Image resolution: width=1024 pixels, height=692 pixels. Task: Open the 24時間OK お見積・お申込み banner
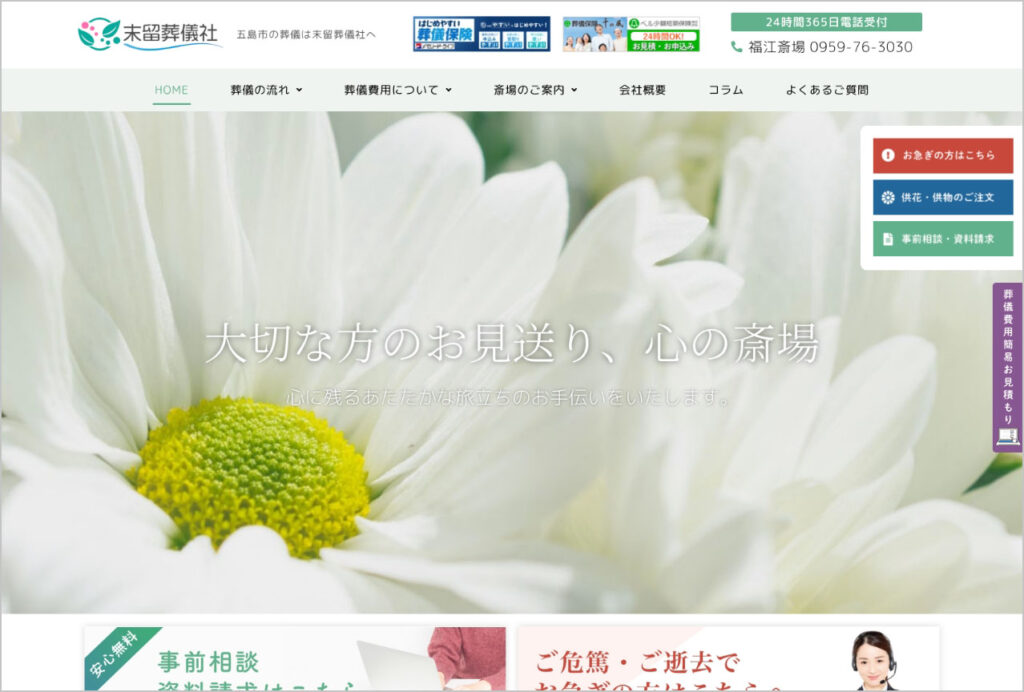pyautogui.click(x=630, y=34)
